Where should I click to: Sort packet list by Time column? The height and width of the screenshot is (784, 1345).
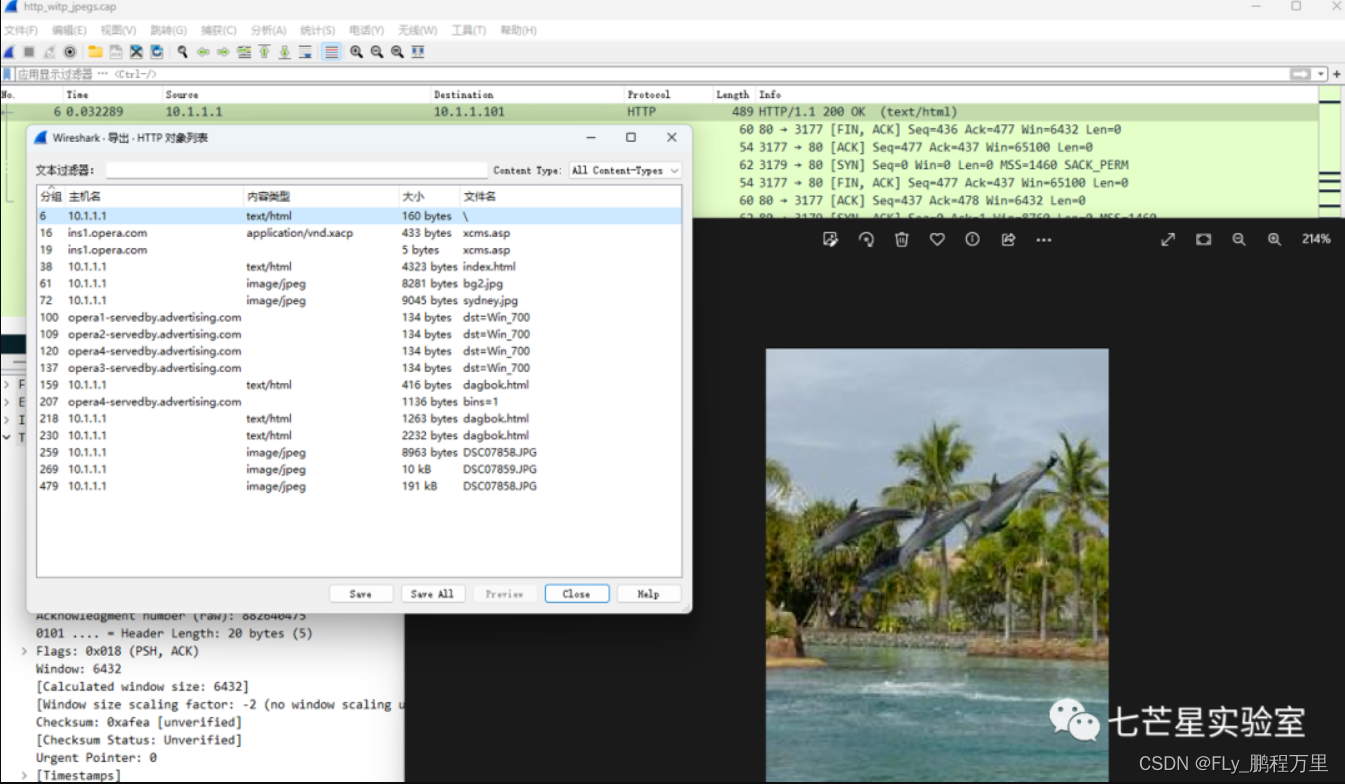point(112,94)
